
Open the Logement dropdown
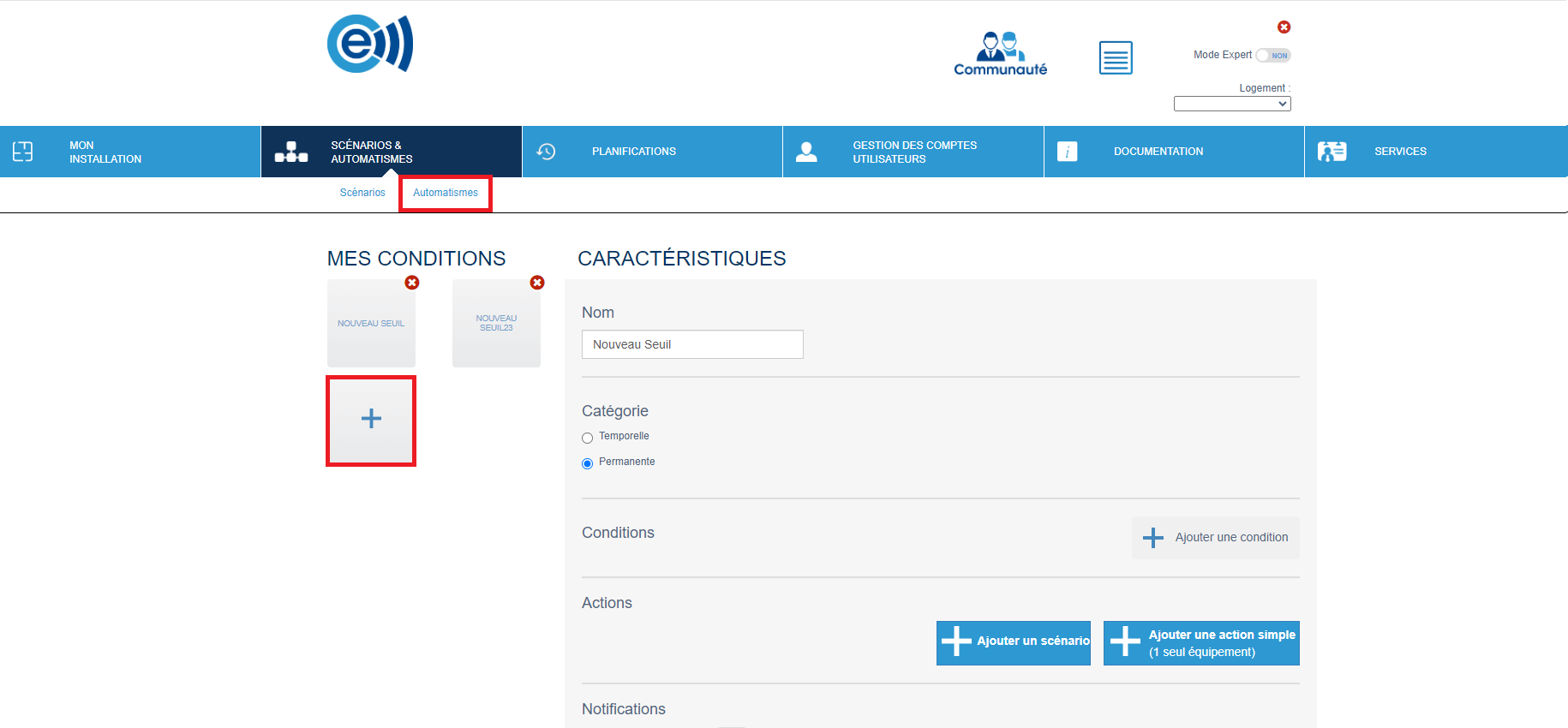point(1231,104)
